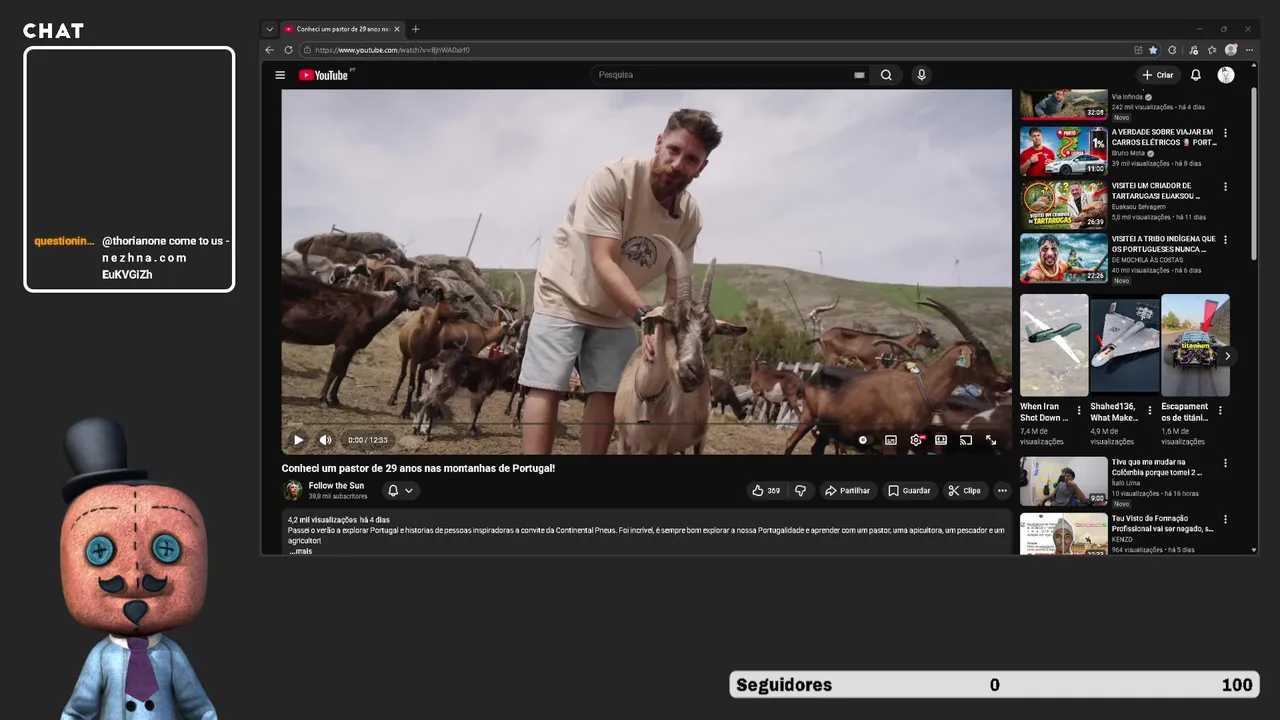Click the magnifier search button

pyautogui.click(x=886, y=75)
